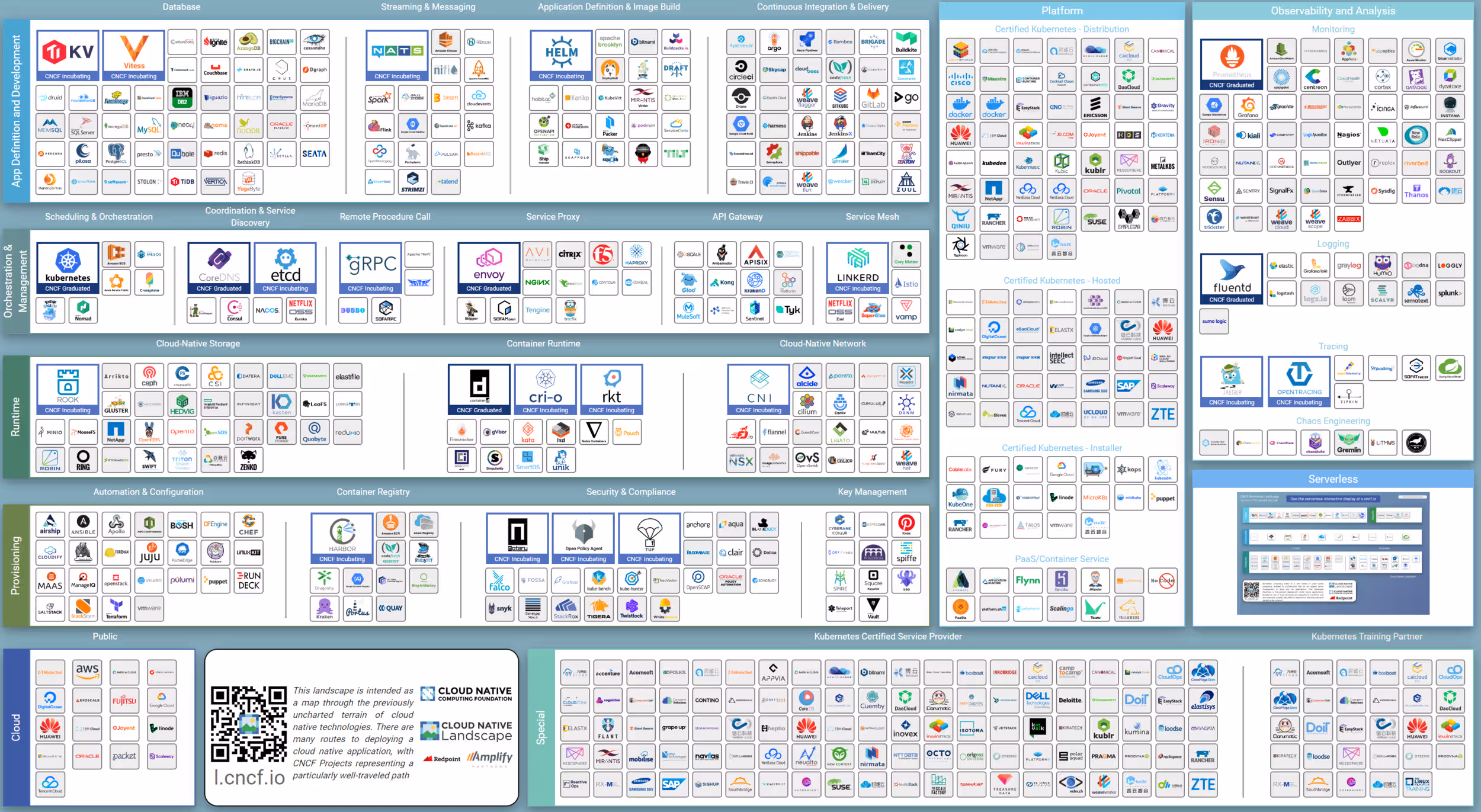Open the l.cncf.io link text
The height and width of the screenshot is (812, 1481).
(249, 778)
